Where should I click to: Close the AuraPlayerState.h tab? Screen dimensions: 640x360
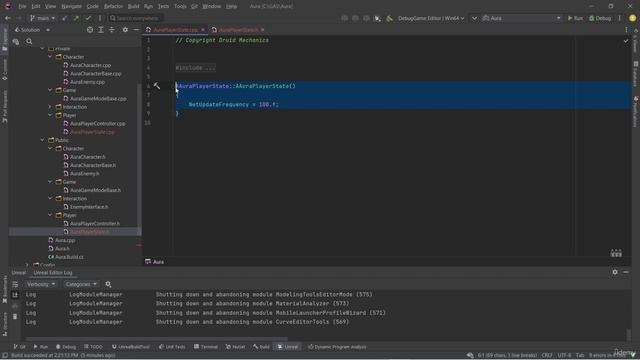(262, 30)
